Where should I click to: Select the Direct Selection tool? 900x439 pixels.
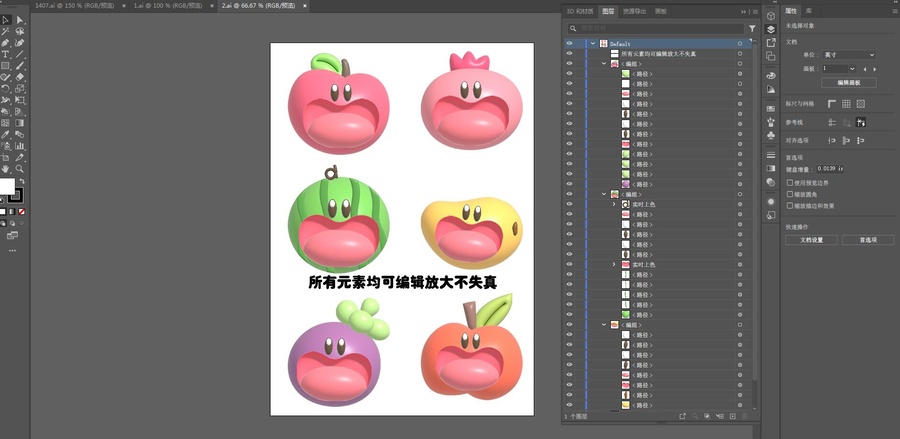tap(20, 20)
